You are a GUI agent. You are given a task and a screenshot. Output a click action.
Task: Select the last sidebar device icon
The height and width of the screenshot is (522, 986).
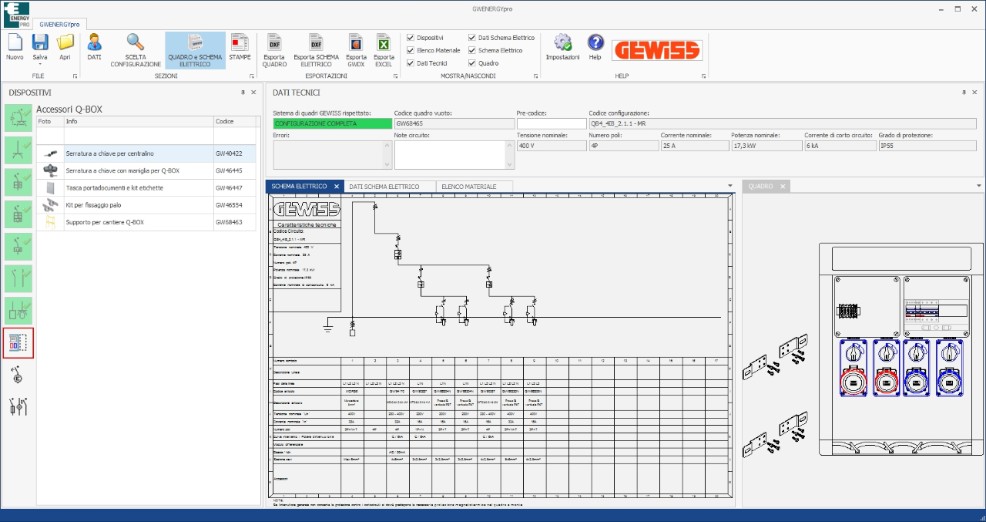[18, 406]
